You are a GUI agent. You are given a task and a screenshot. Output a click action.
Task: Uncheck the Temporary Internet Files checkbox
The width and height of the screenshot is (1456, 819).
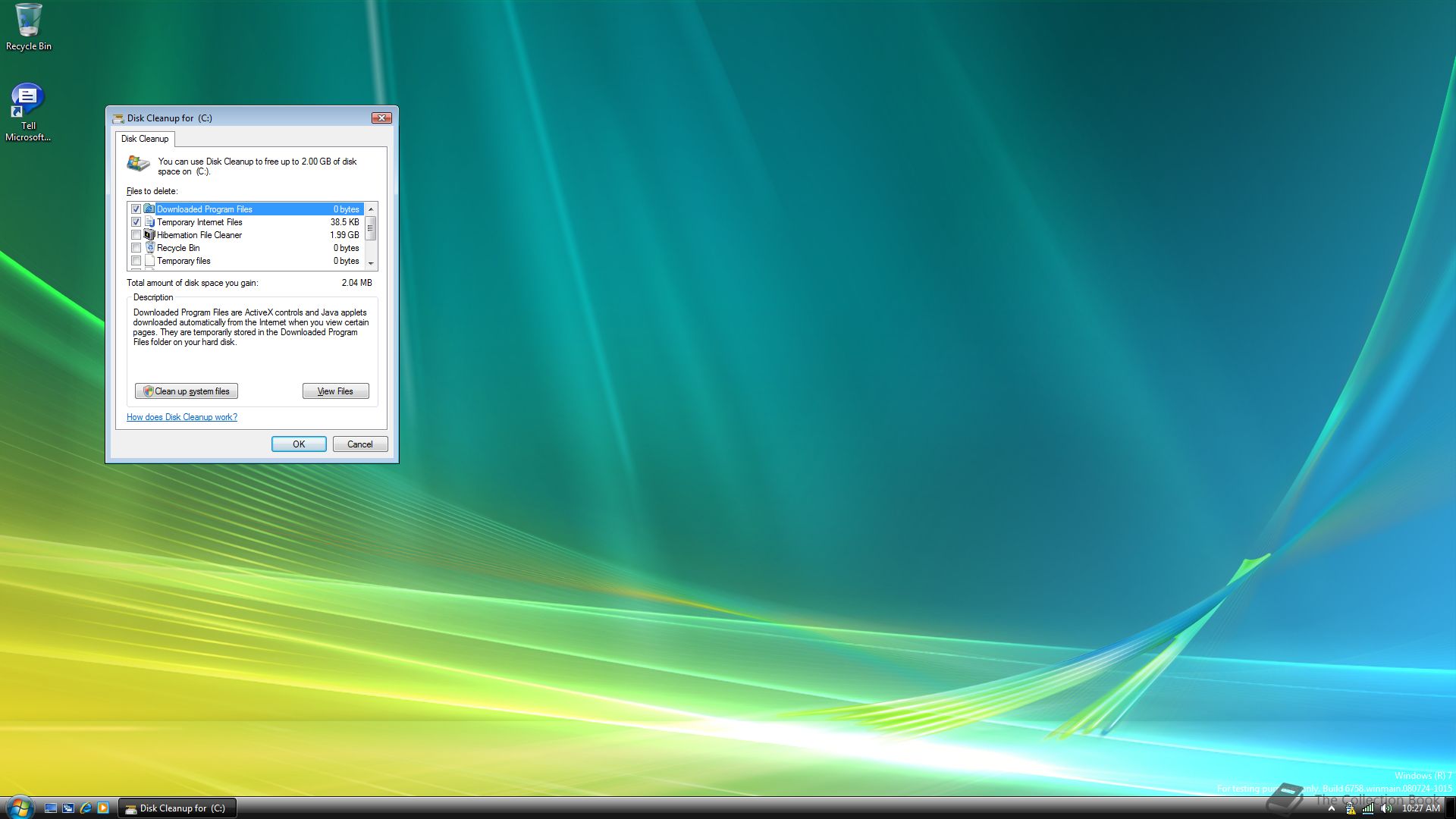136,222
